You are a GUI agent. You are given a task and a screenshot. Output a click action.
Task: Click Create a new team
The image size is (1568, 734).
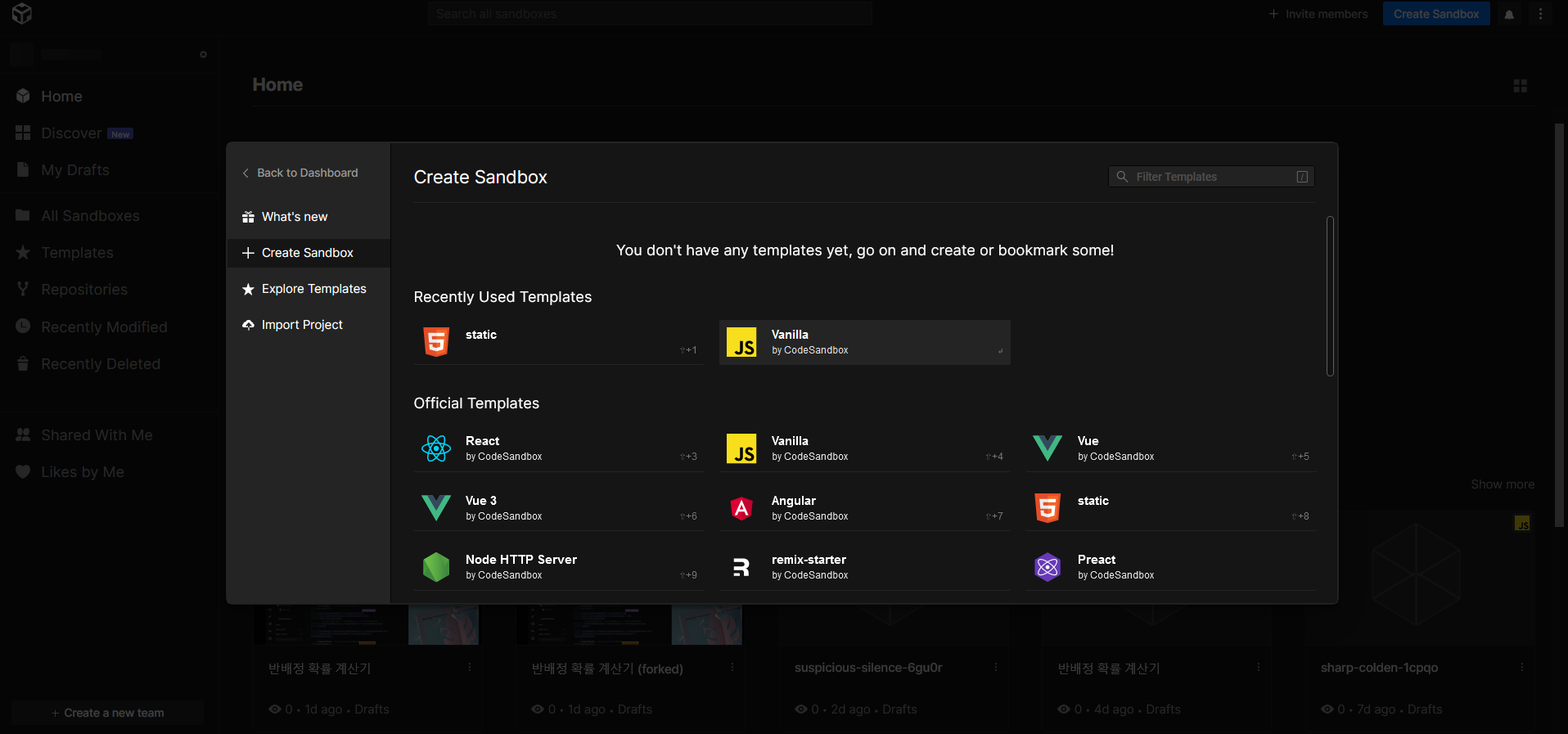[107, 713]
